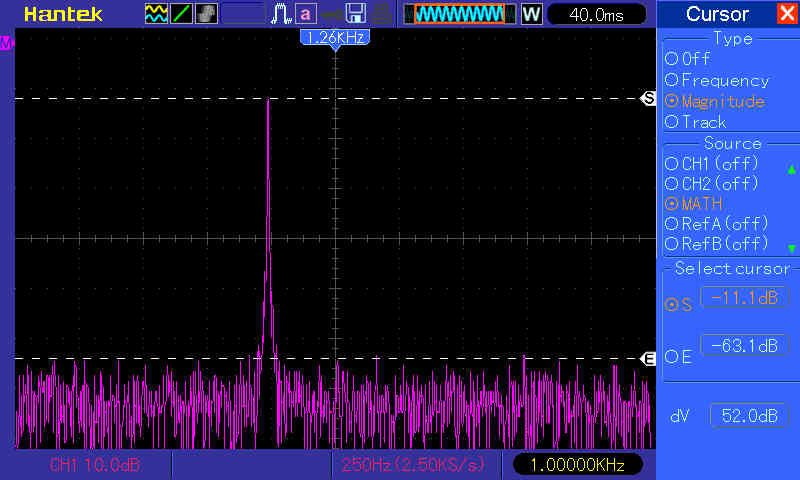Screen dimensions: 800x480
Task: Click the floppy disk save icon
Action: pos(355,14)
